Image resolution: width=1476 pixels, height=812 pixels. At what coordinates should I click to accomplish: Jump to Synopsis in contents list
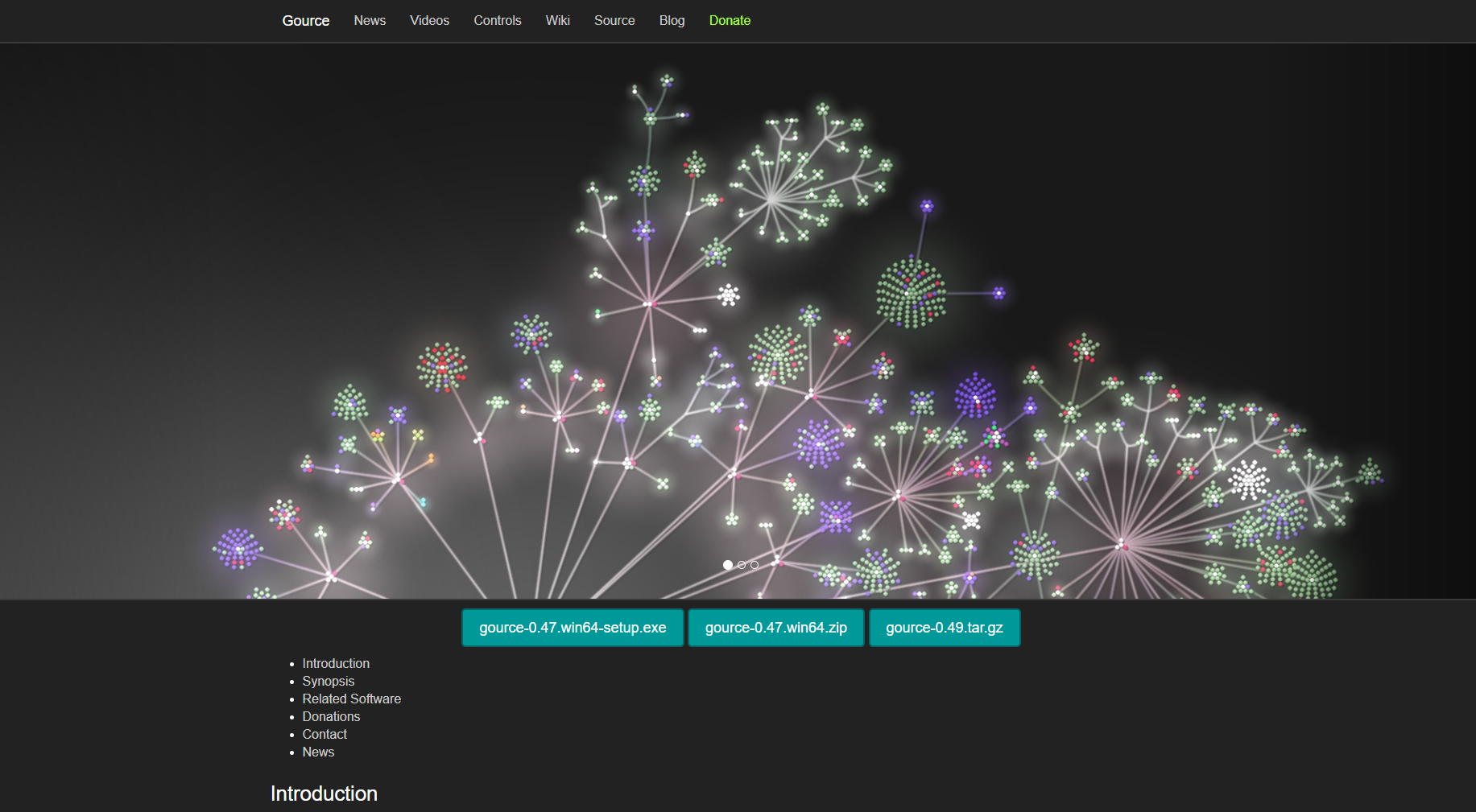[x=328, y=681]
